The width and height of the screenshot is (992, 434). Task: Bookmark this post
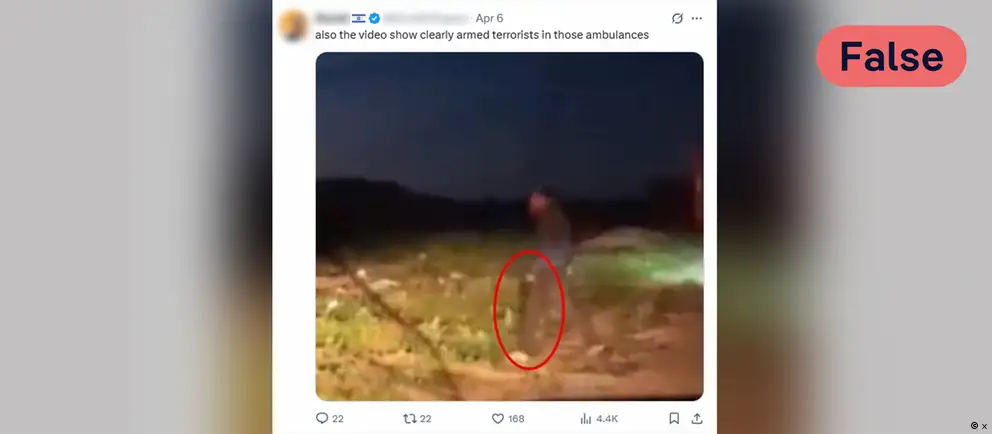[x=674, y=418]
